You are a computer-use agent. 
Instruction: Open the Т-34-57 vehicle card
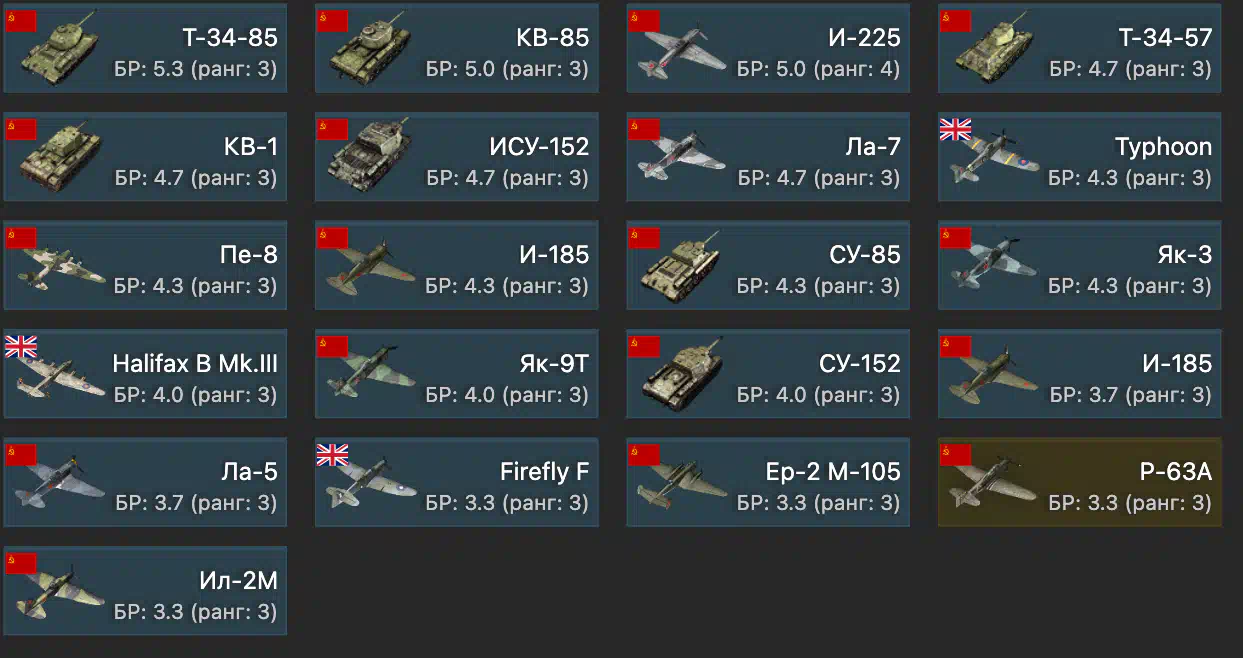1080,48
